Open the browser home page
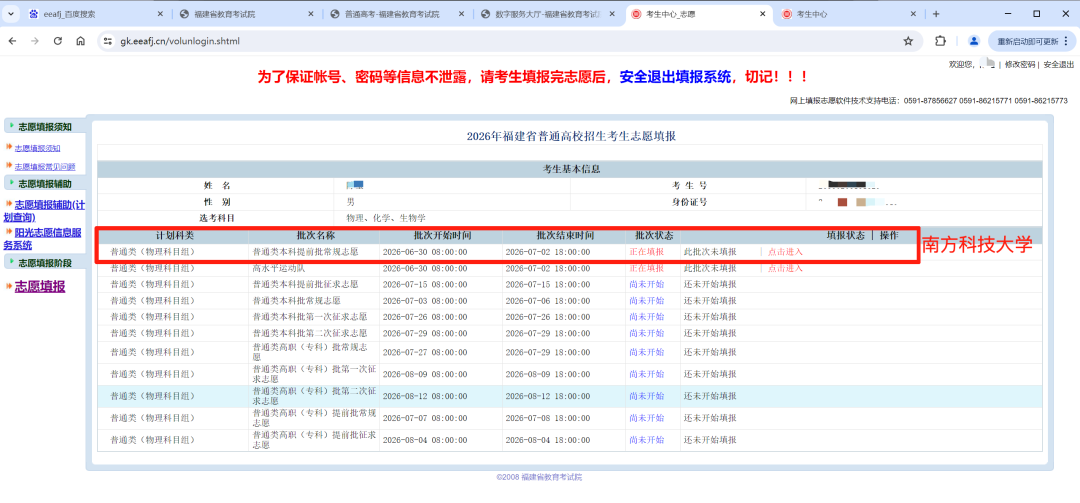This screenshot has width=1080, height=503. [x=81, y=41]
